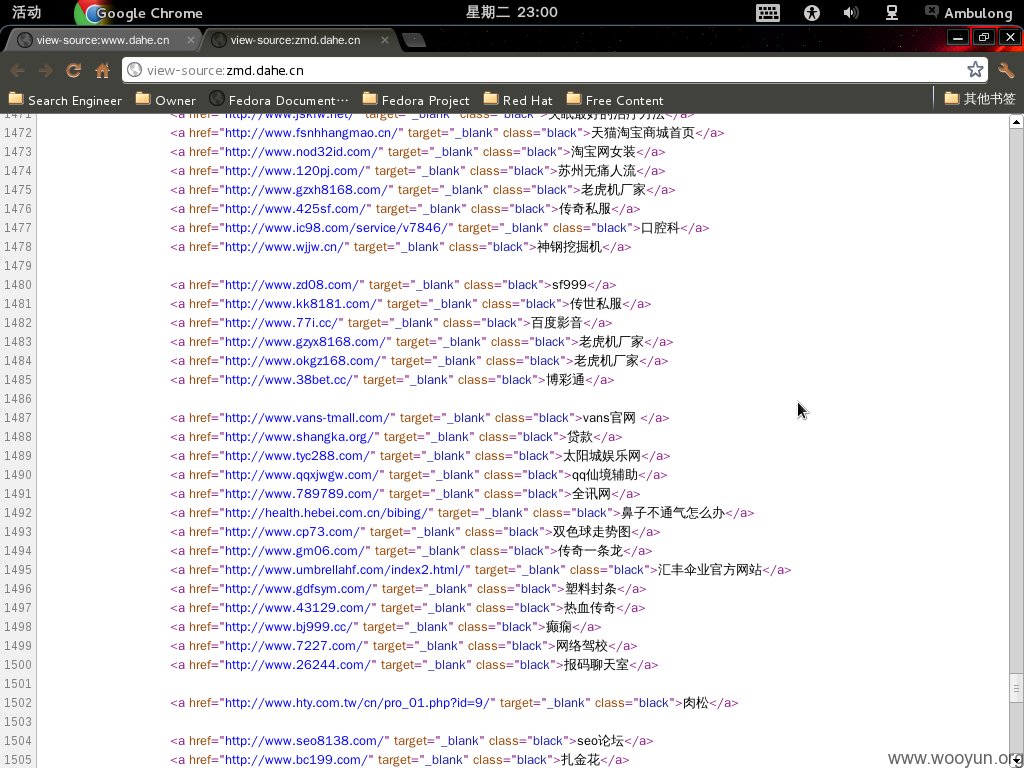Image resolution: width=1024 pixels, height=768 pixels.
Task: Open the hty.com.tw/cn/pro_01.php link
Action: click(x=358, y=703)
